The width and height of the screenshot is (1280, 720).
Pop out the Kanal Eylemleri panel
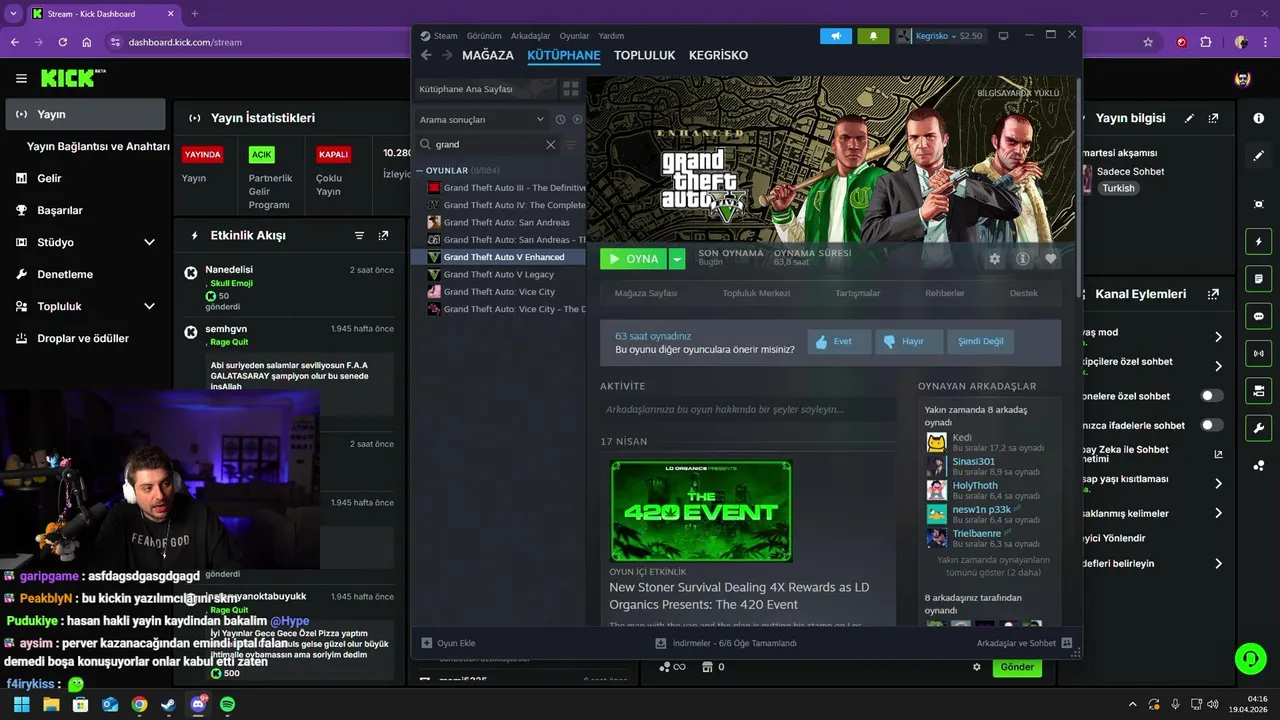[x=1213, y=294]
